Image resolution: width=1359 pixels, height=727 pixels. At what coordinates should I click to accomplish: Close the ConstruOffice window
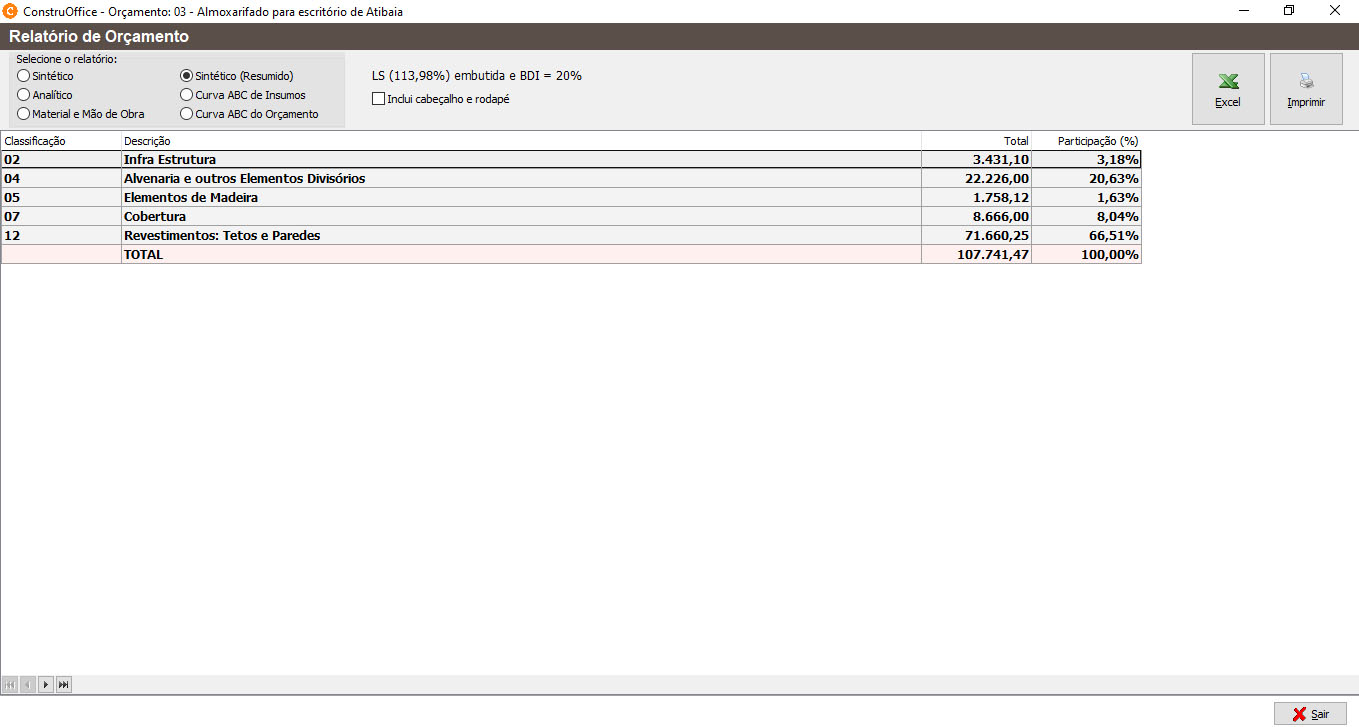(1336, 11)
